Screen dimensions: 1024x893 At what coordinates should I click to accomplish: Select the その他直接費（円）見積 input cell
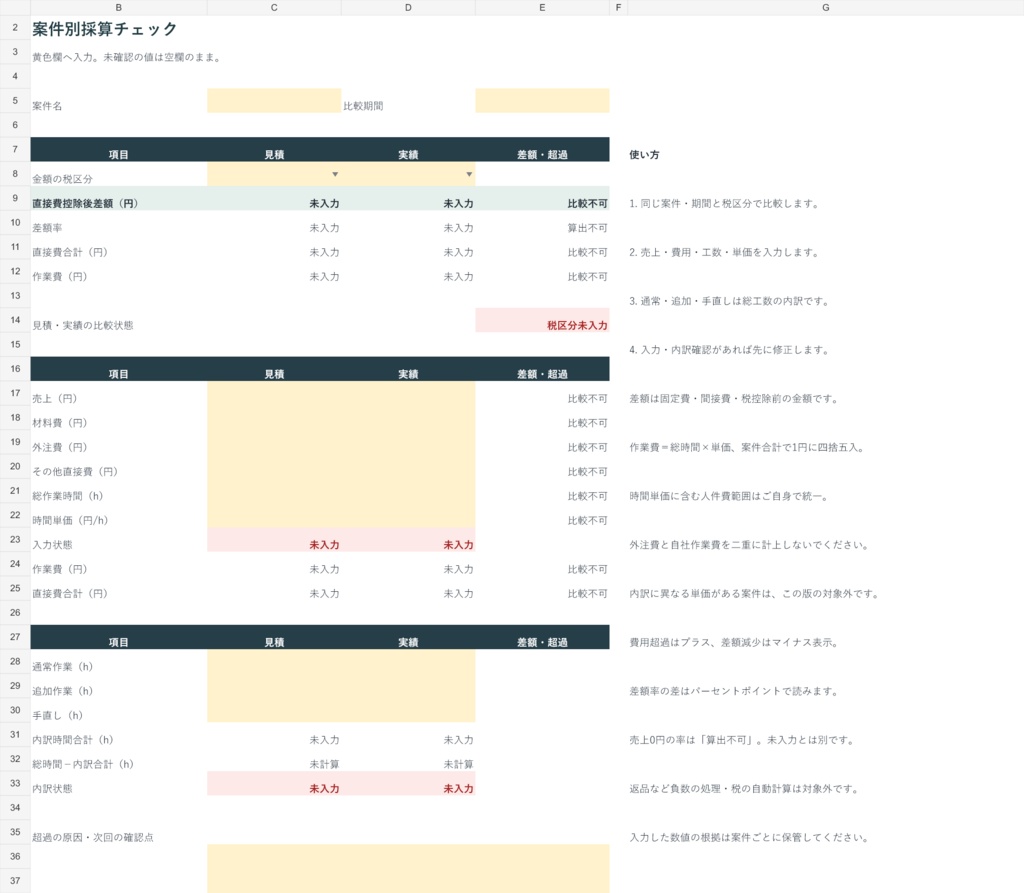pos(274,466)
